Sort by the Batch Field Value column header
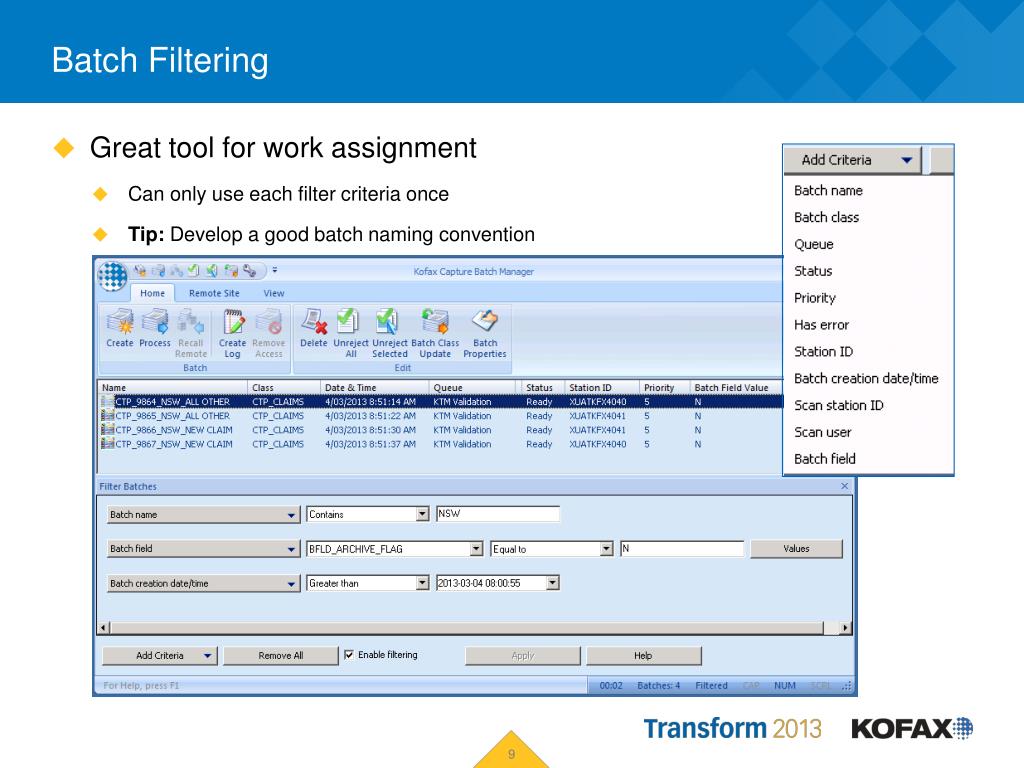This screenshot has height=768, width=1024. click(737, 387)
